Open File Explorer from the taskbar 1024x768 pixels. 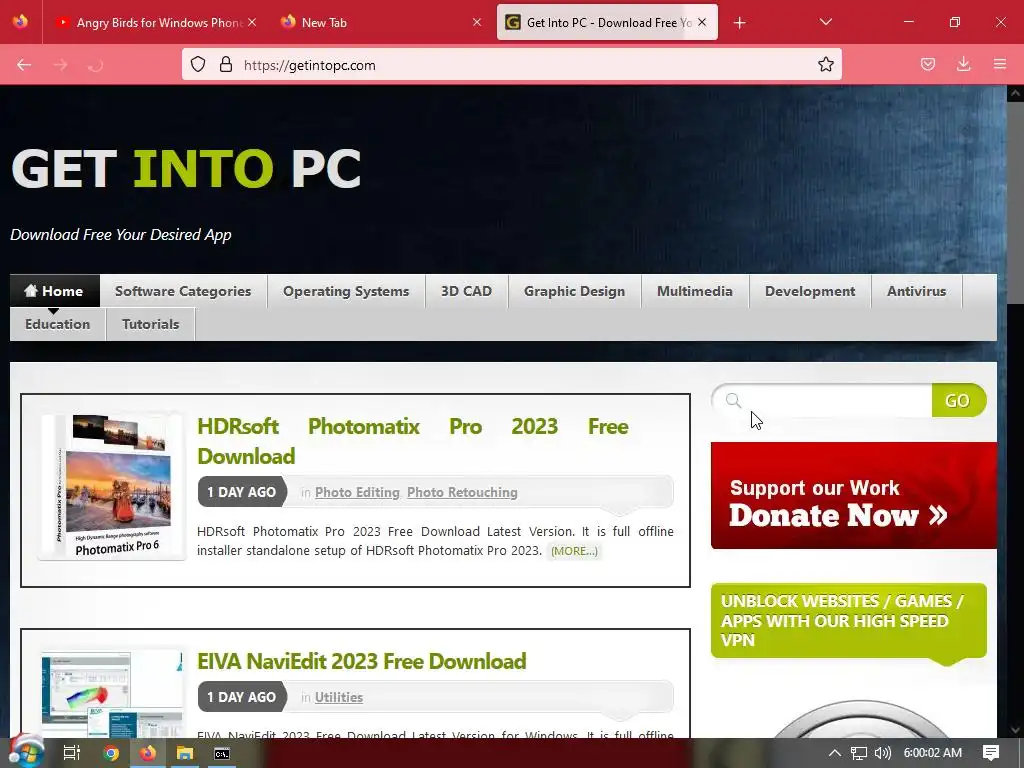coord(185,753)
